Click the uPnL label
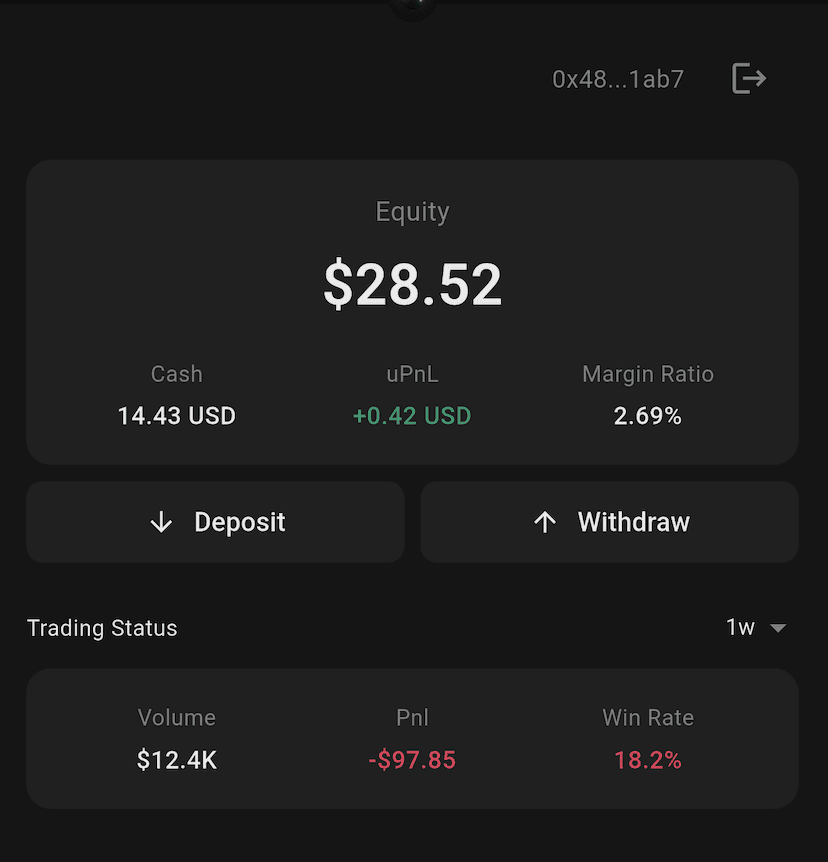 [412, 374]
